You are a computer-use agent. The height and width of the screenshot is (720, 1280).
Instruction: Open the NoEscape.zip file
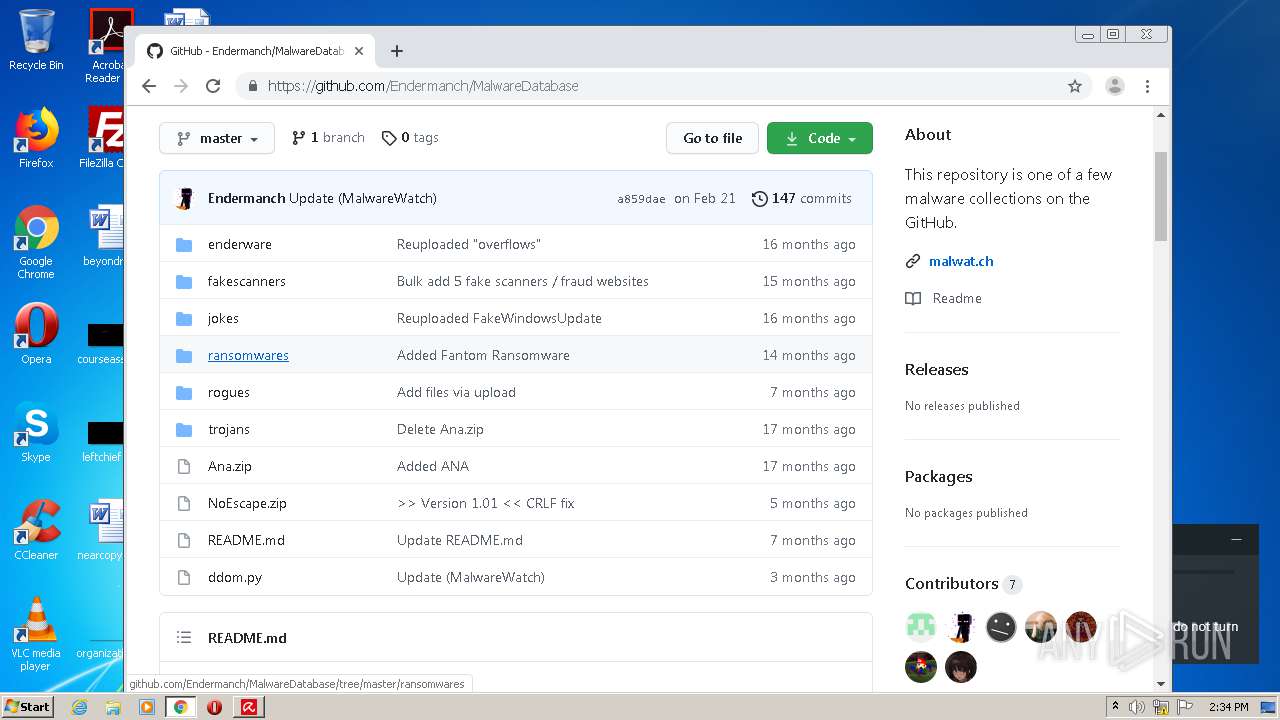pyautogui.click(x=247, y=503)
